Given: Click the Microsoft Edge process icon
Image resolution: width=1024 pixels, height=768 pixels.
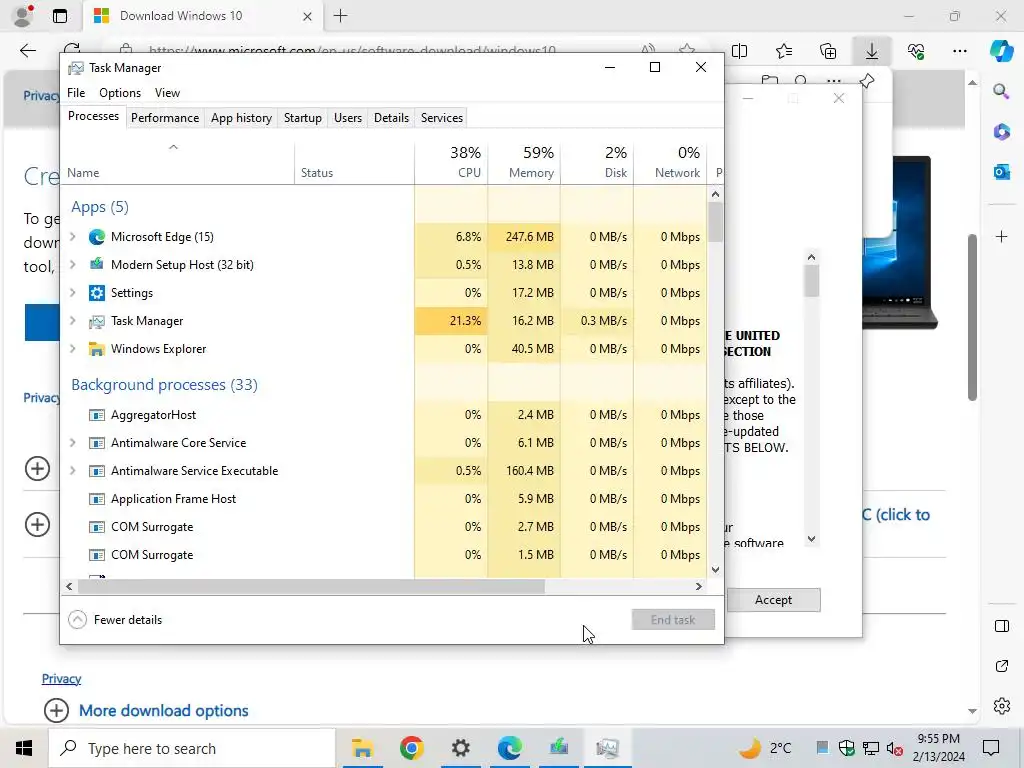Looking at the screenshot, I should click(97, 236).
